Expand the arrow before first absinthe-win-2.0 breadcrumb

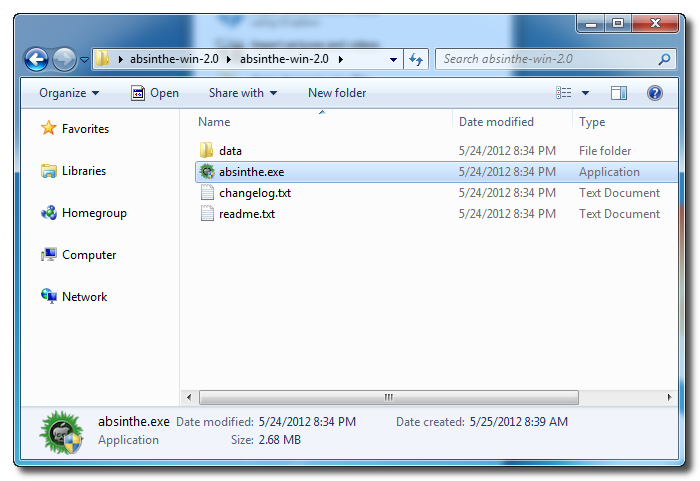pos(121,59)
